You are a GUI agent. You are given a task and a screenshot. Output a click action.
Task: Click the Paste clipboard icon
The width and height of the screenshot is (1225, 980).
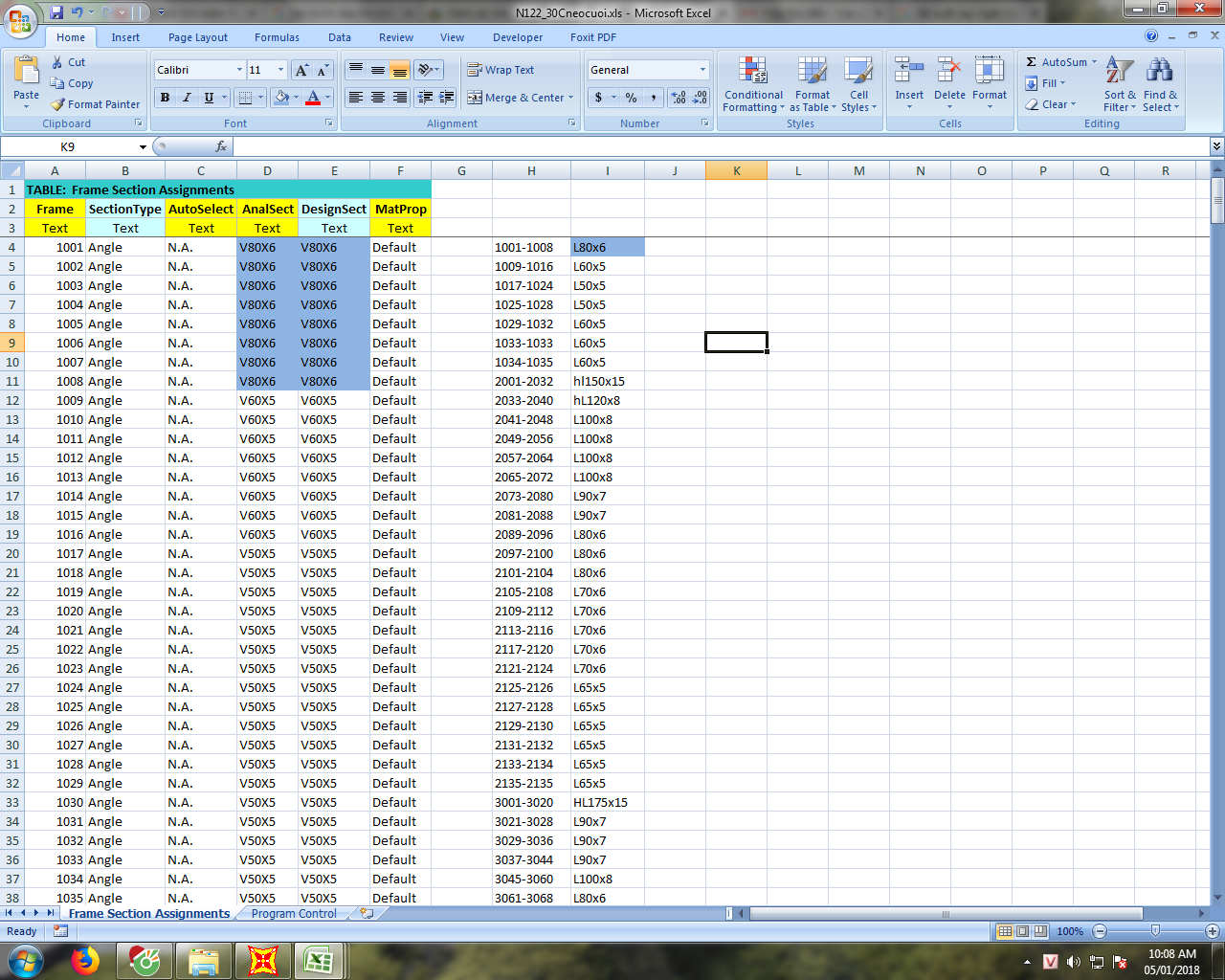[27, 72]
